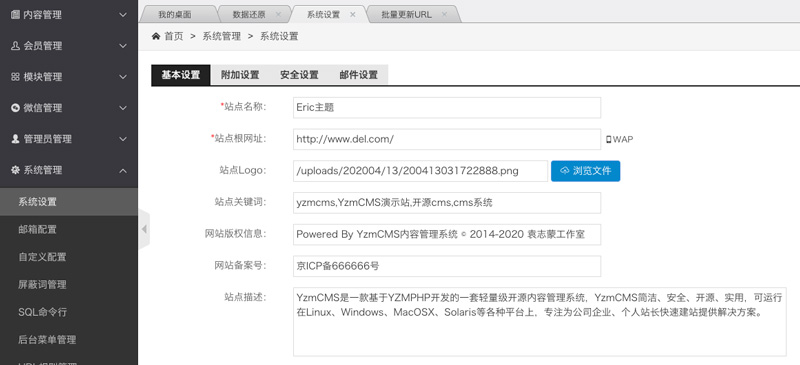The width and height of the screenshot is (800, 365).
Task: Open the 附加设置 settings tab
Action: (240, 75)
